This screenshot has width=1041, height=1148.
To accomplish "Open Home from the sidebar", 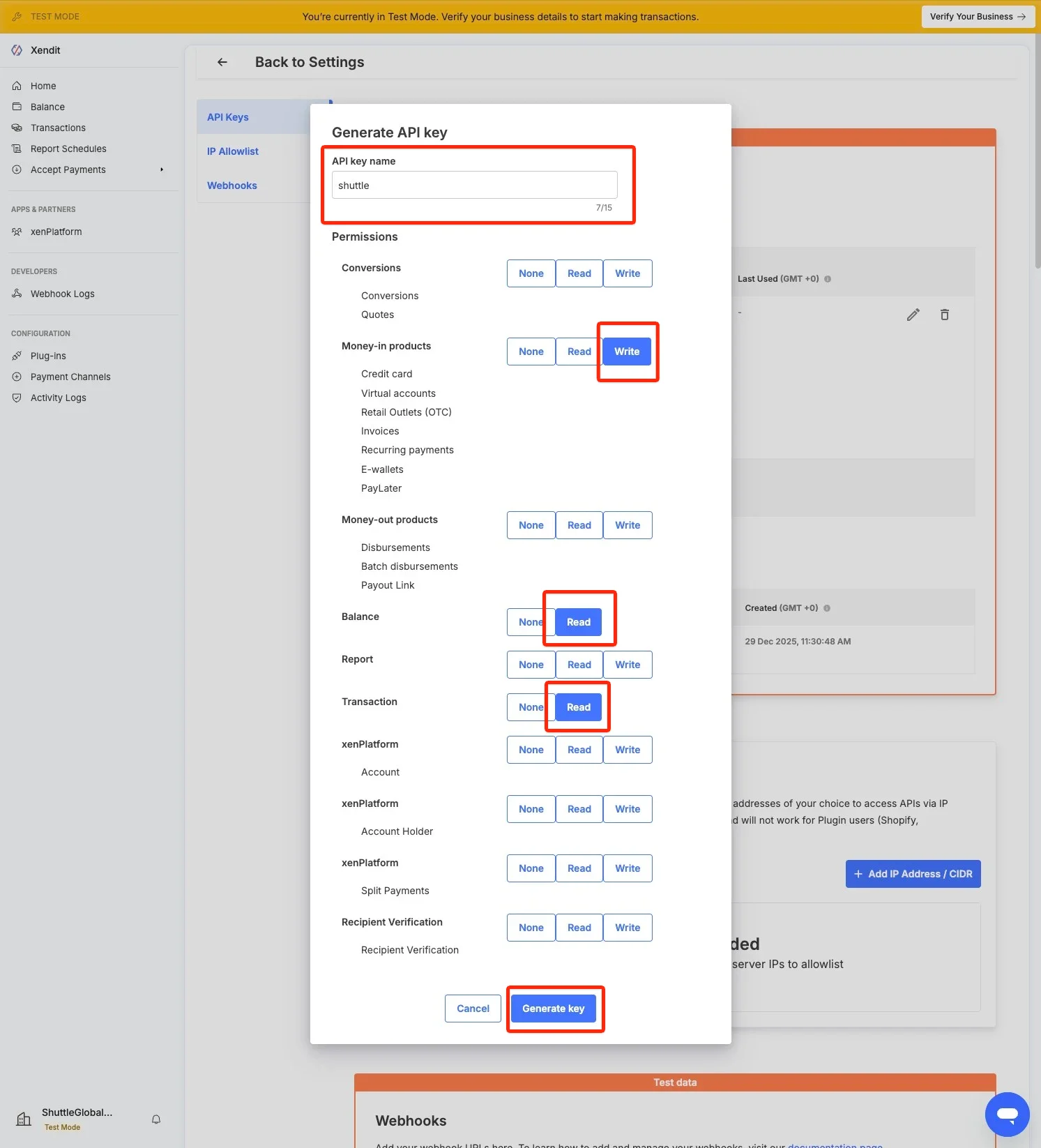I will (43, 86).
